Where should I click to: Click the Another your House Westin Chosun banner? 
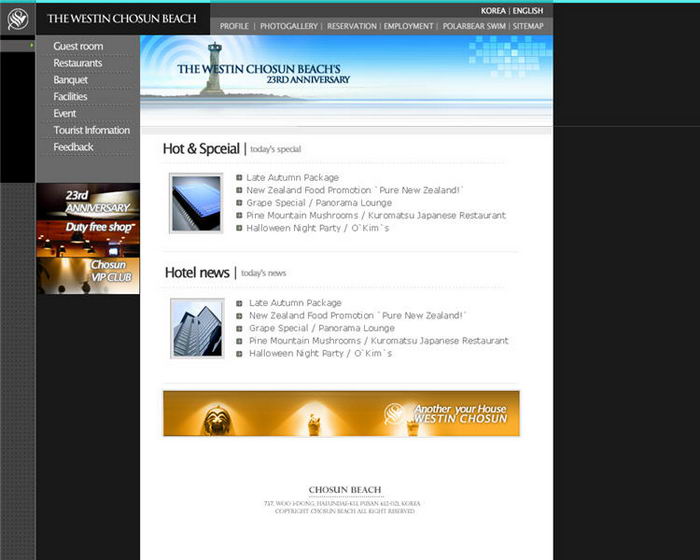tap(341, 414)
